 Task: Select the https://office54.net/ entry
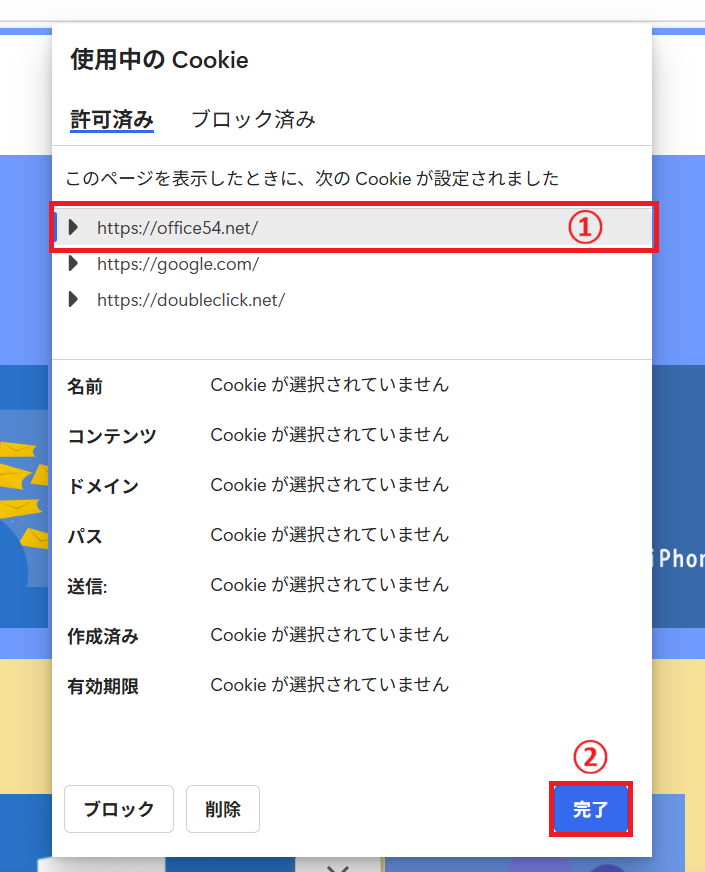(178, 227)
